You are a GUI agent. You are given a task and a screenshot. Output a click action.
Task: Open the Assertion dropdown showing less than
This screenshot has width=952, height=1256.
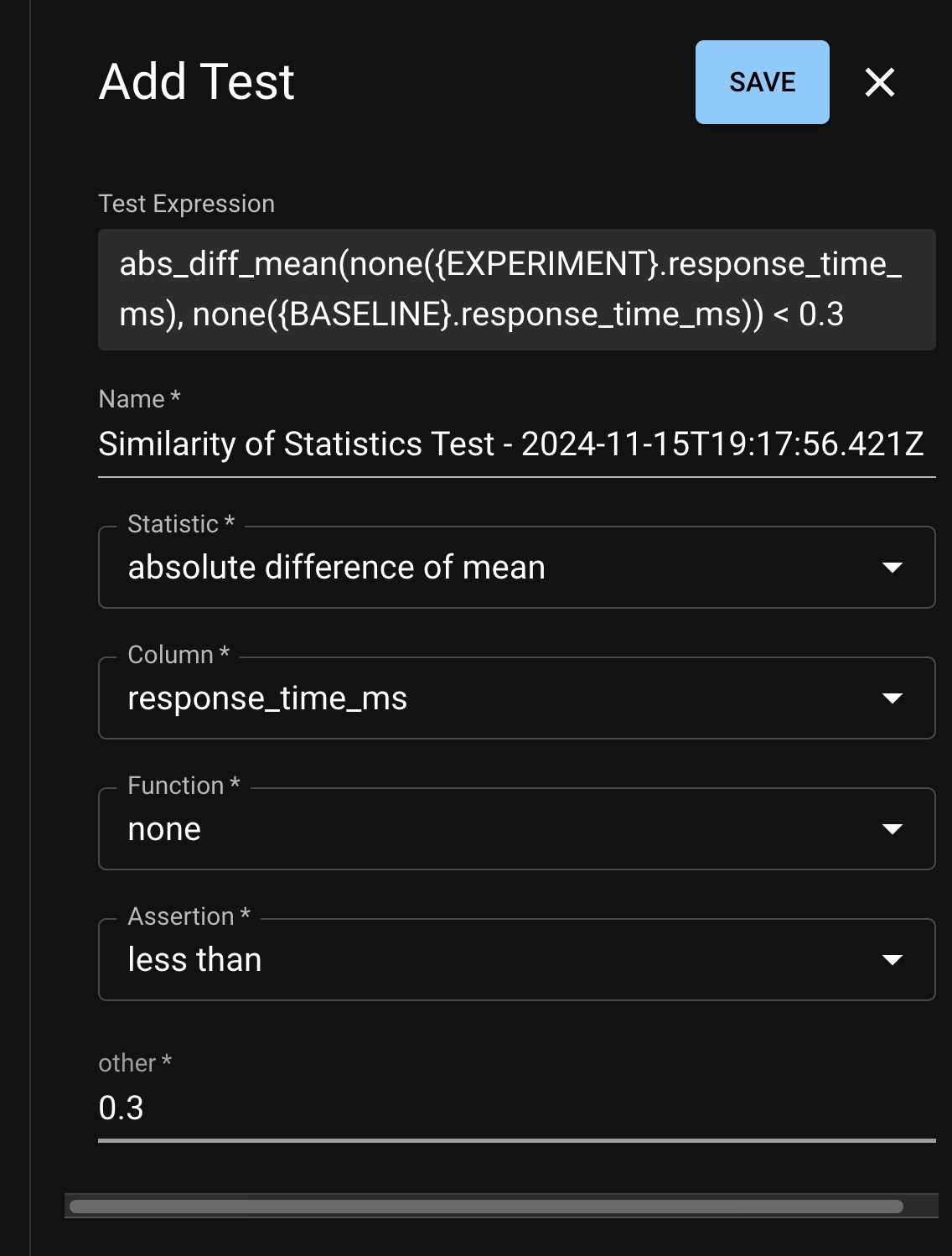[503, 960]
